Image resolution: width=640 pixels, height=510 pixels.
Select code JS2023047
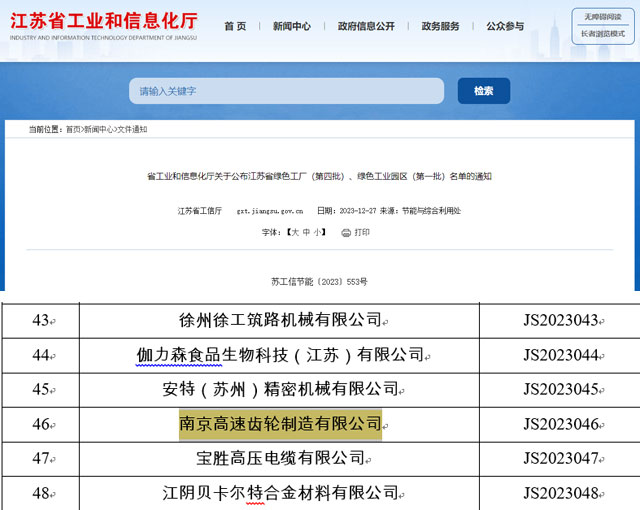561,458
